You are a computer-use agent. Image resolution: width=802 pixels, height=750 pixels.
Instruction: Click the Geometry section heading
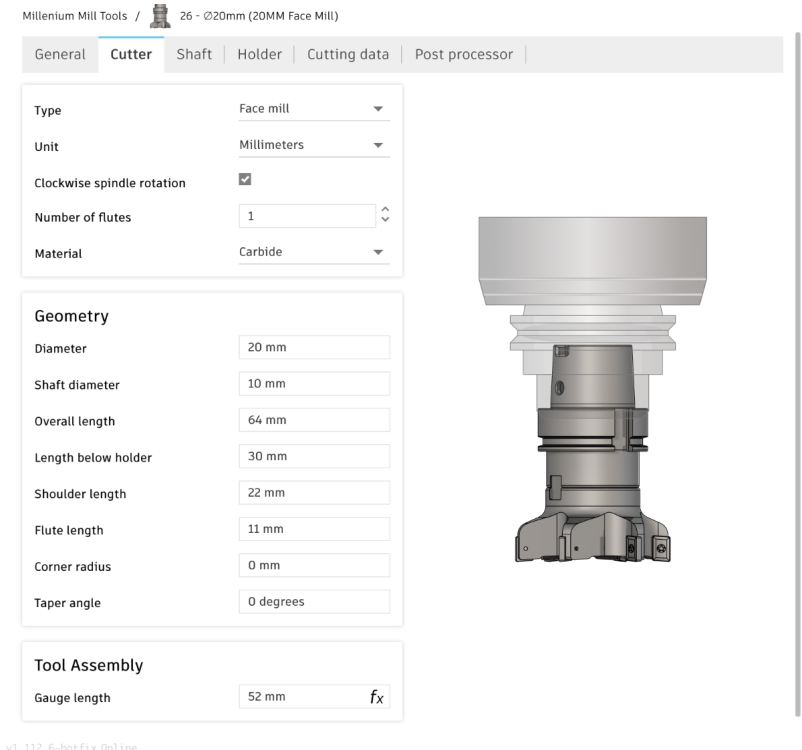click(x=72, y=316)
